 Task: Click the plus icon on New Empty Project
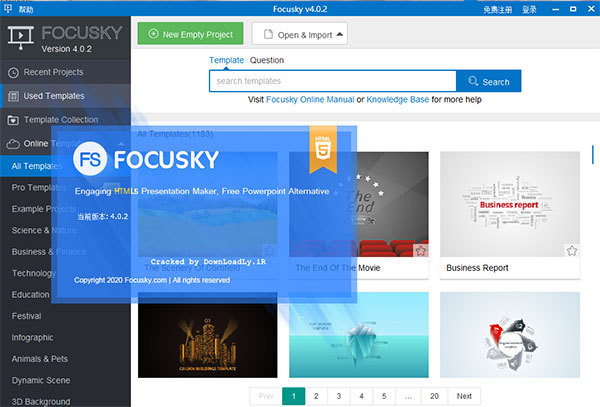click(x=153, y=34)
